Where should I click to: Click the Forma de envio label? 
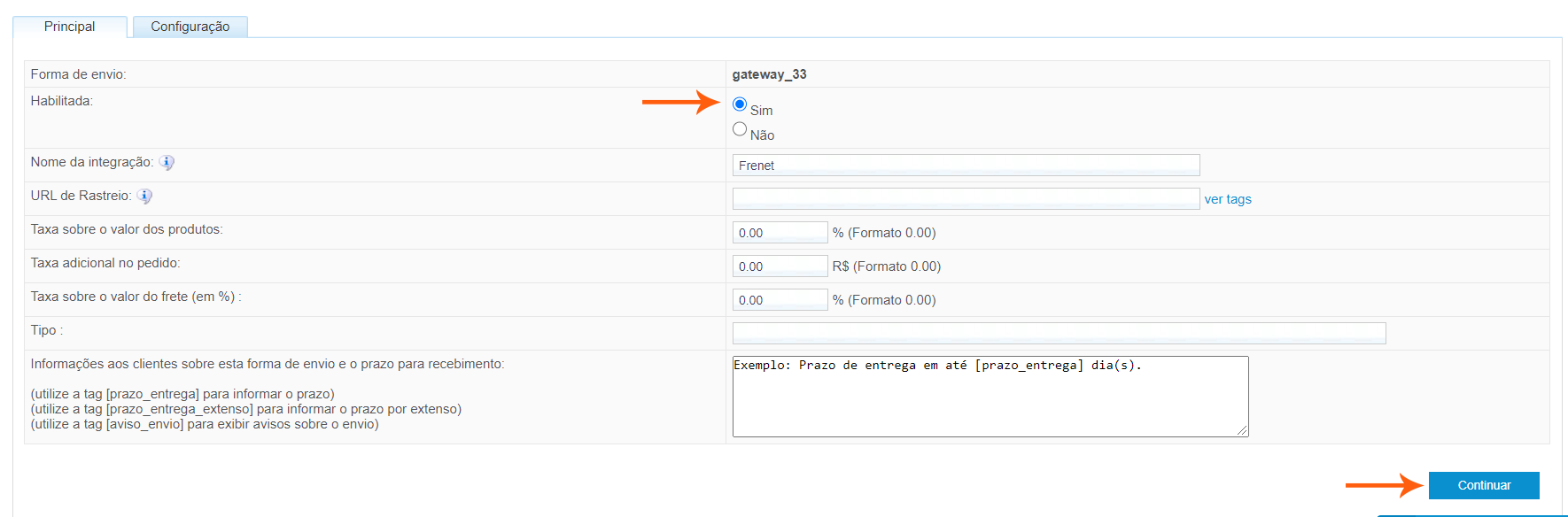click(x=78, y=74)
